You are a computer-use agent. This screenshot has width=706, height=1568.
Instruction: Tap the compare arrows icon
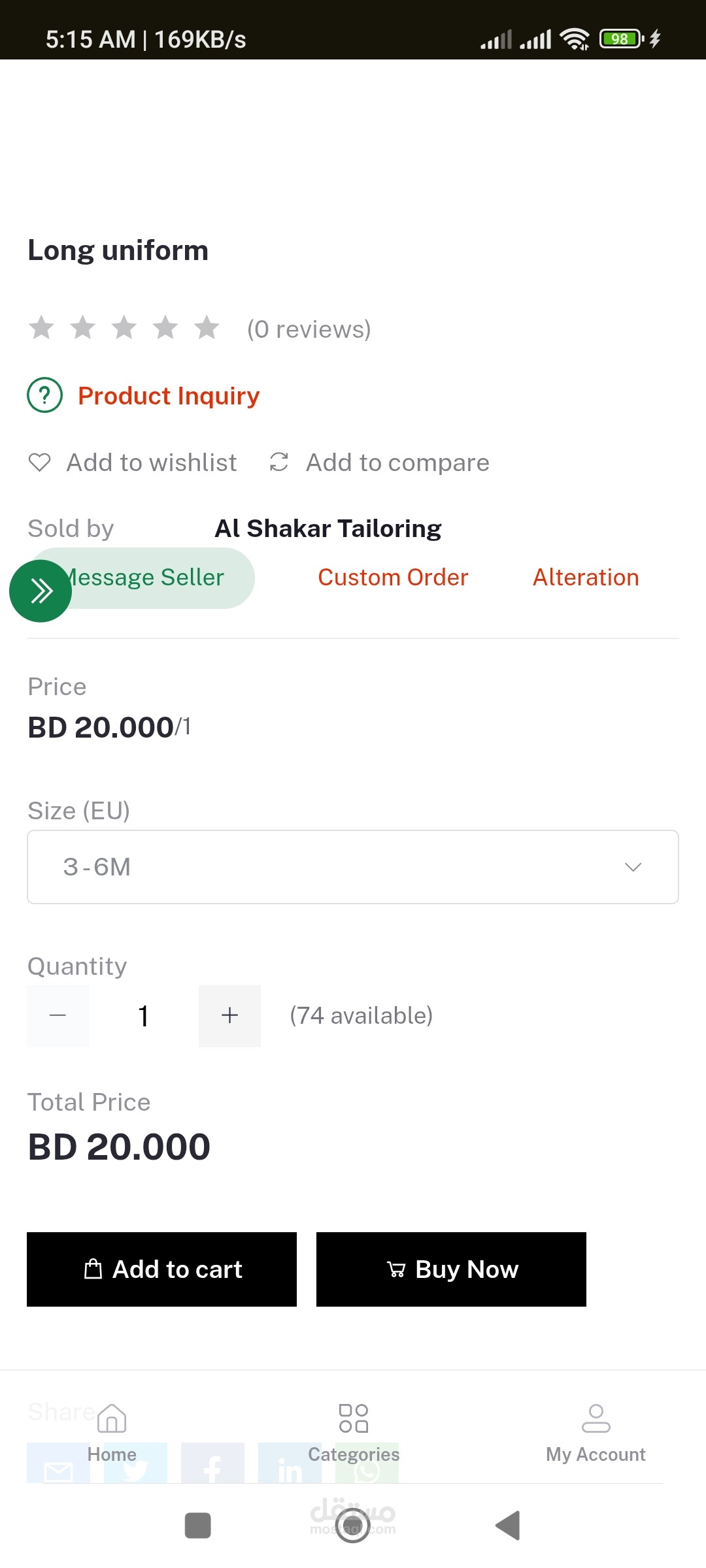coord(279,462)
